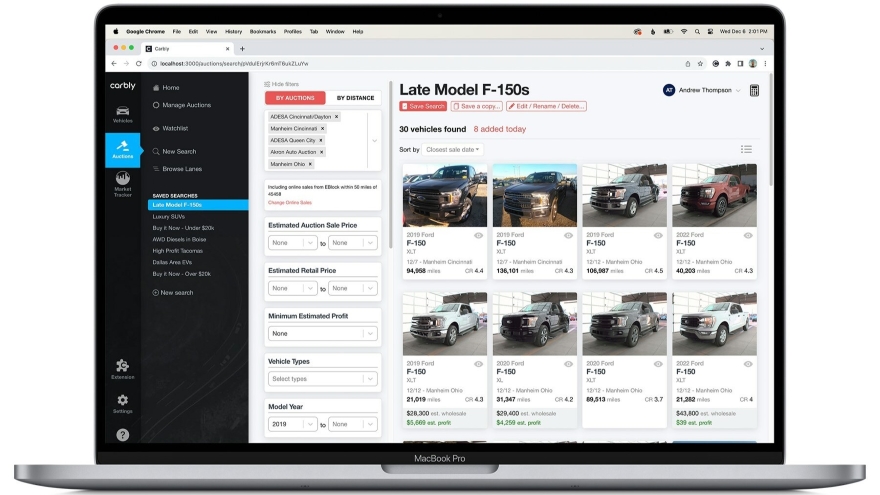
Task: Click Hide filters icon
Action: [x=267, y=84]
